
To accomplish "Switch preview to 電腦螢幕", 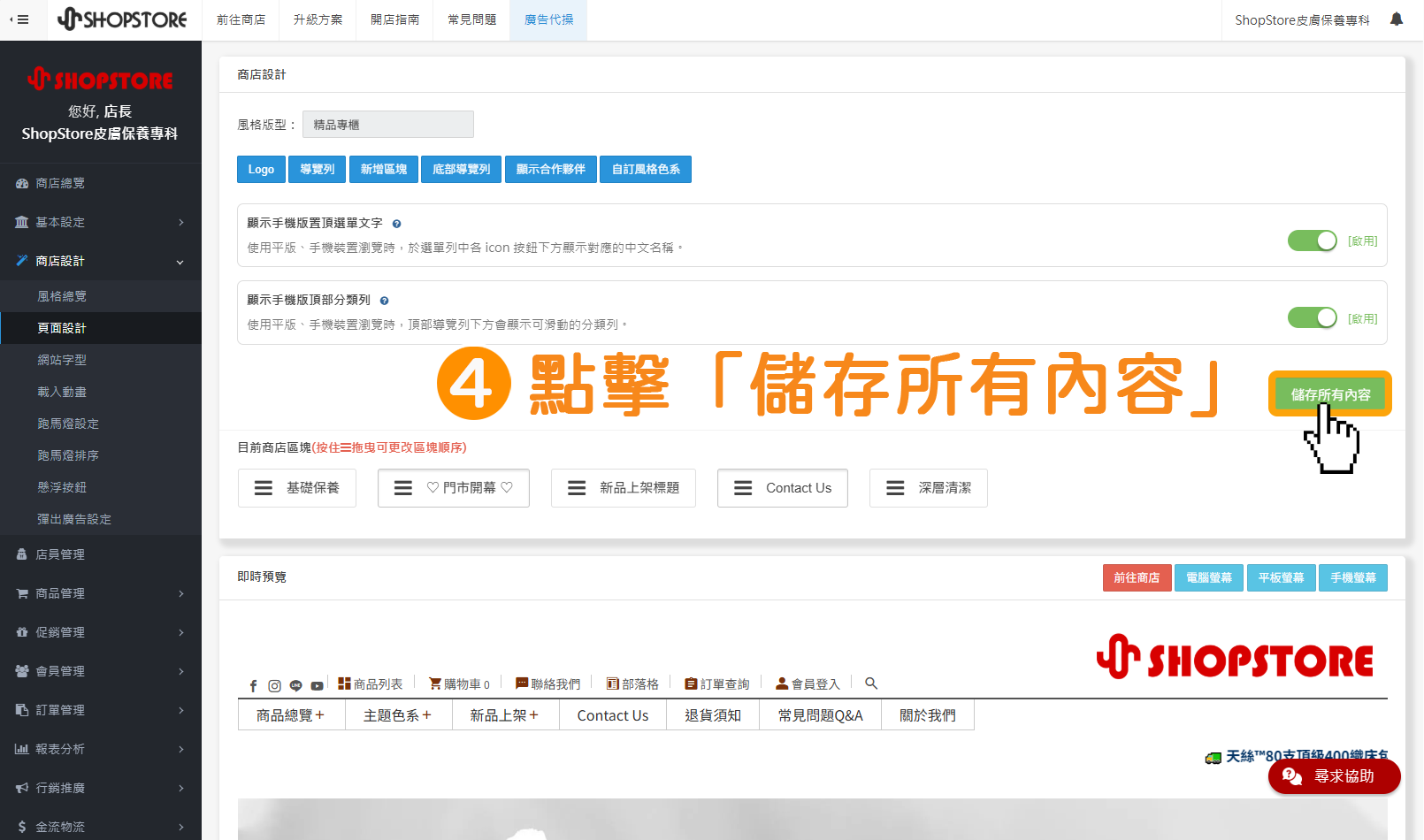I will pos(1209,577).
